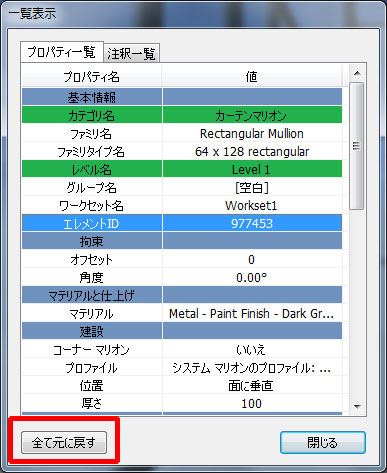Click the プロパティ名 column header

click(92, 76)
